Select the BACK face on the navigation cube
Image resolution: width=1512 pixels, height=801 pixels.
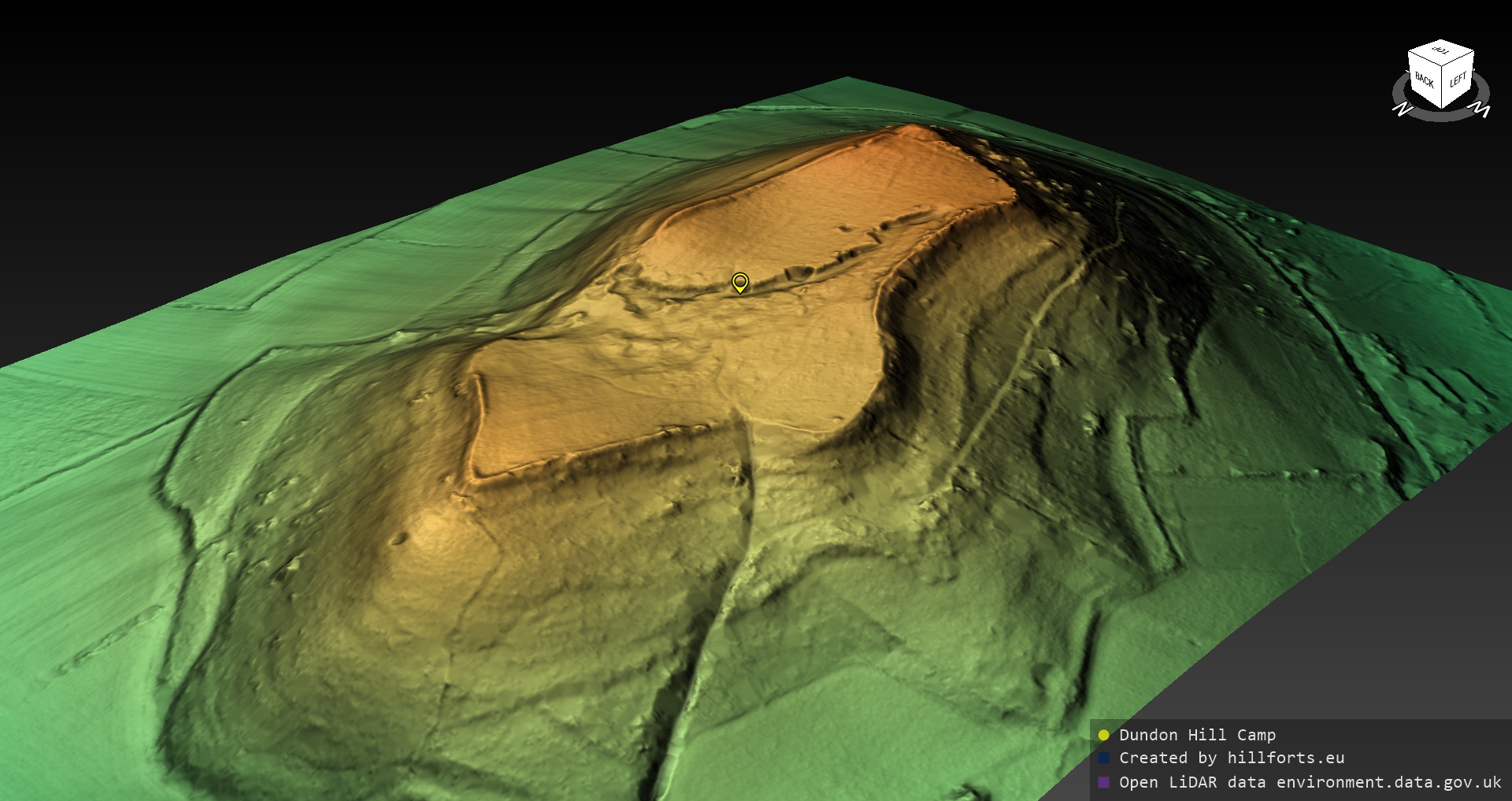1424,81
